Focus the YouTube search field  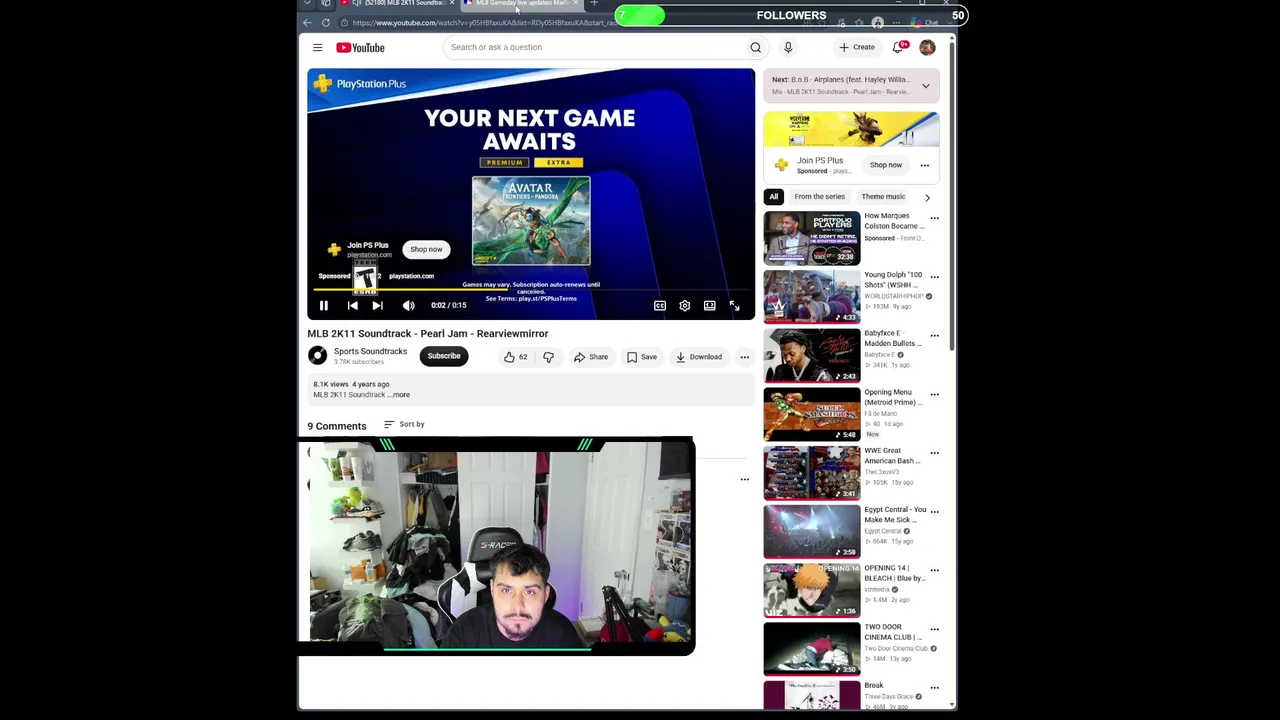coord(595,47)
